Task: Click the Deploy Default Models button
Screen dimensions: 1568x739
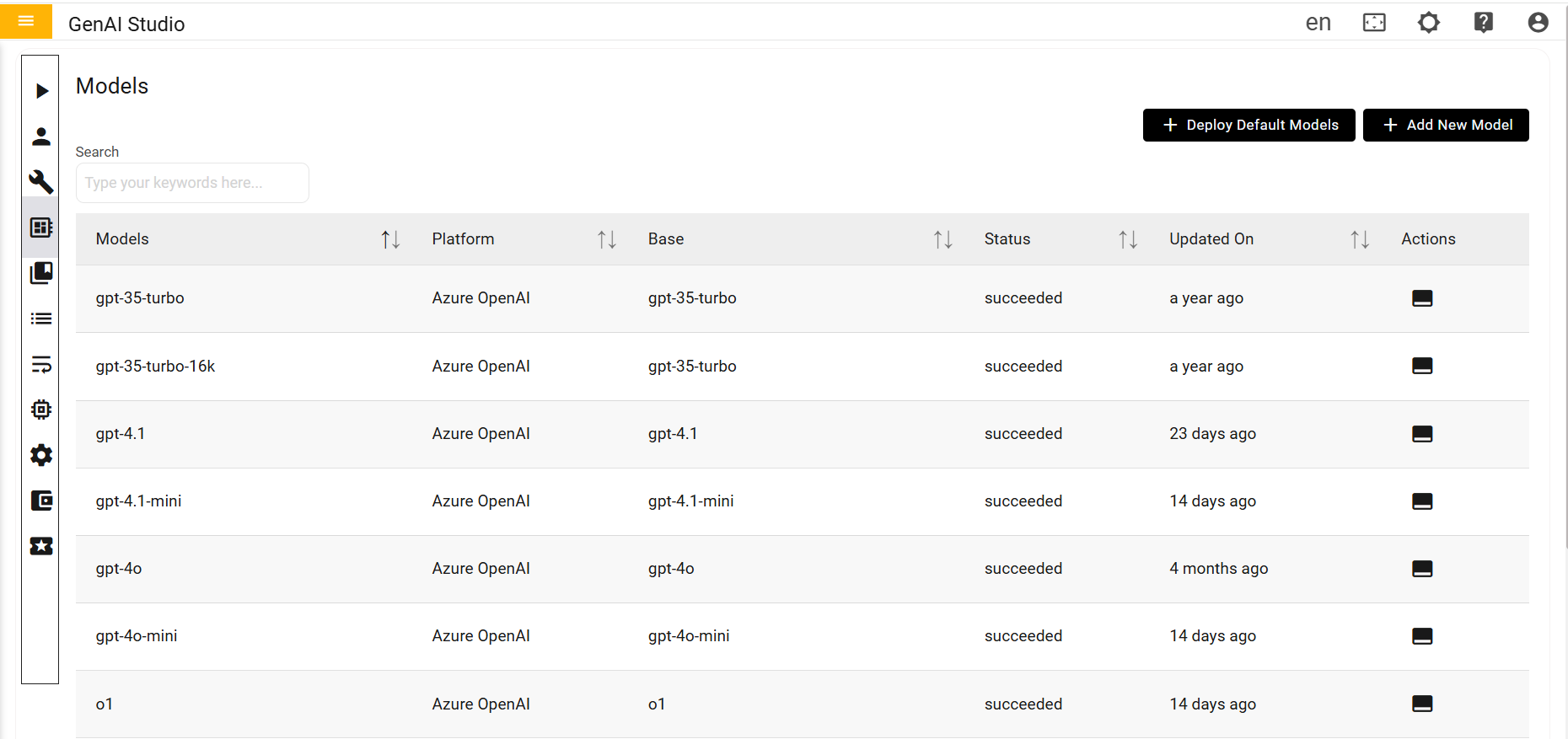Action: (1248, 125)
